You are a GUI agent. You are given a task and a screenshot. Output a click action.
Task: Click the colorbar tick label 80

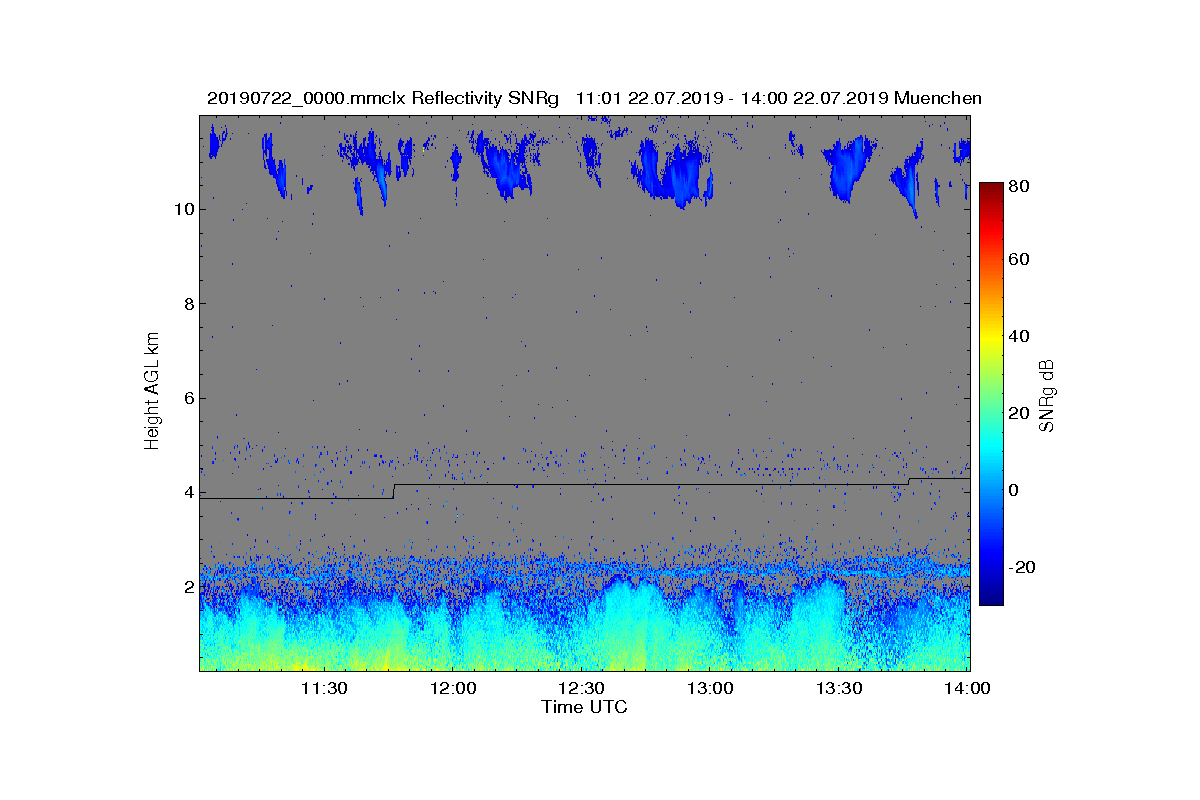tap(1021, 186)
